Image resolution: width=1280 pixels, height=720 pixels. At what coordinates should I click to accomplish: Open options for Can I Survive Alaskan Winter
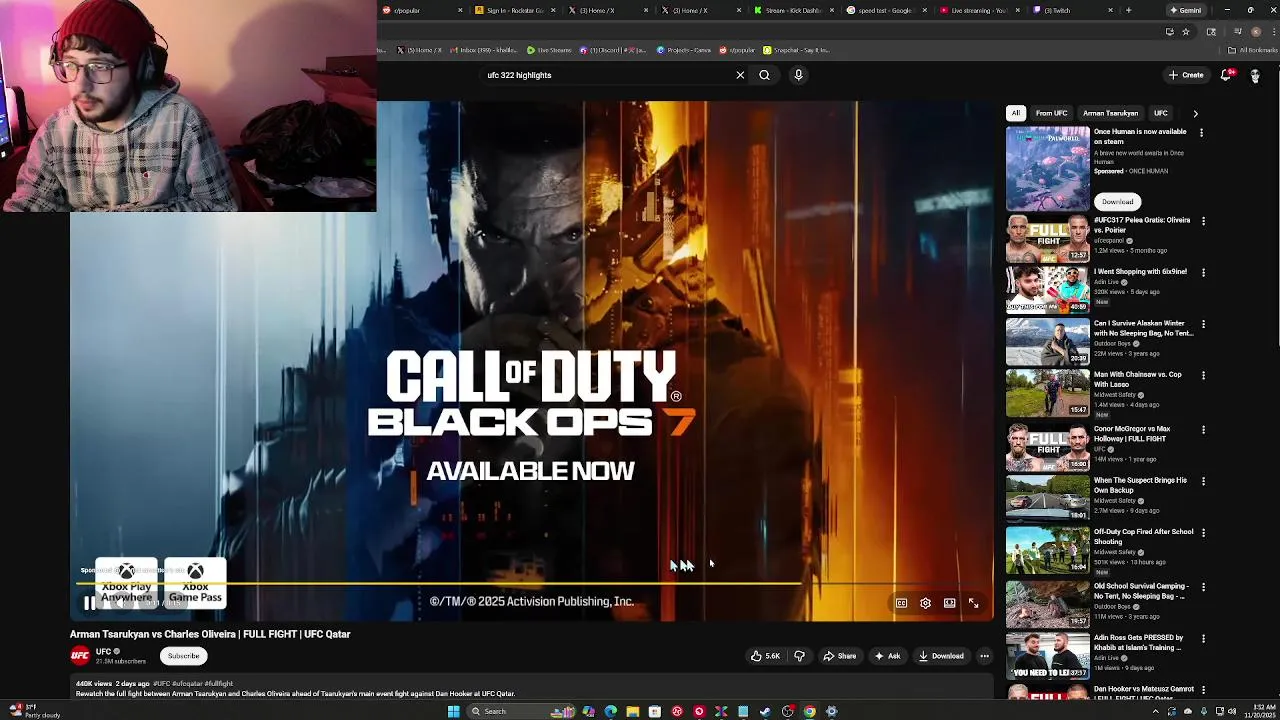(x=1203, y=324)
